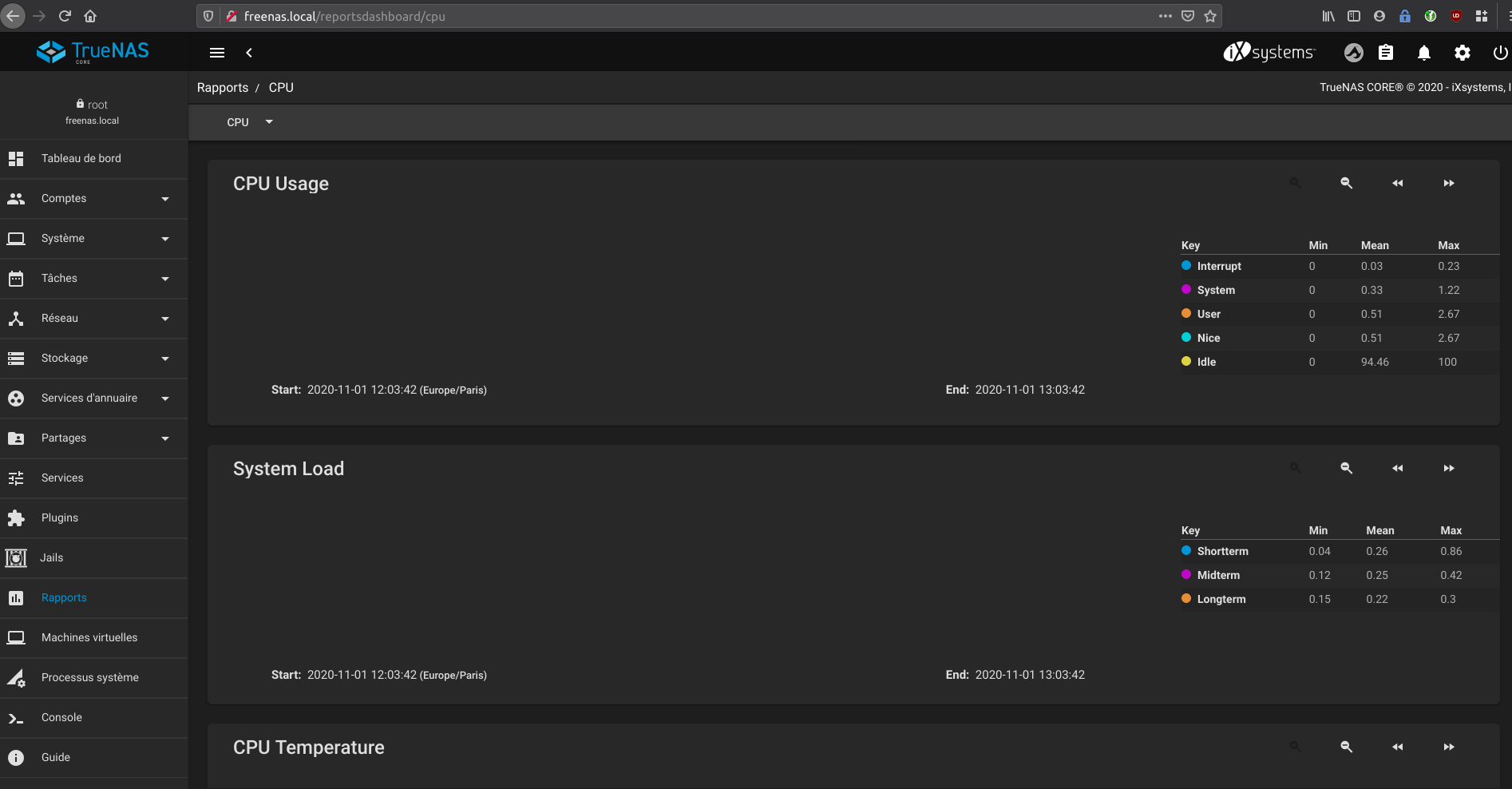Image resolution: width=1512 pixels, height=789 pixels.
Task: Go to the browser home page
Action: click(x=90, y=16)
